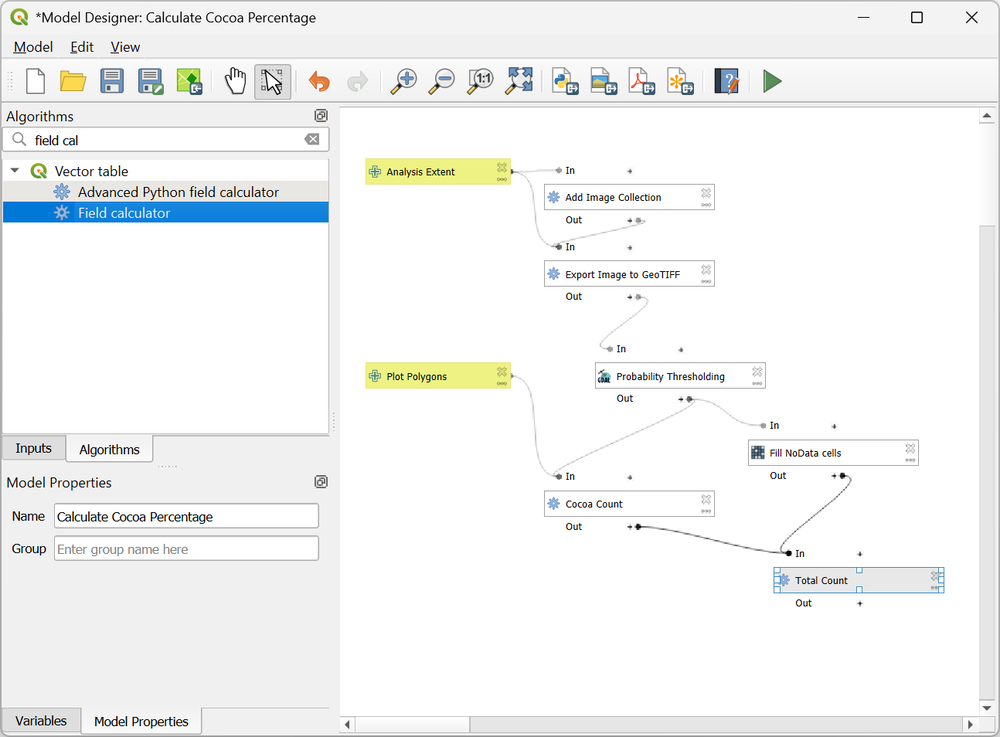Expand outputs of Fill NoData cells
Screen dimensions: 1000x737
pos(834,476)
